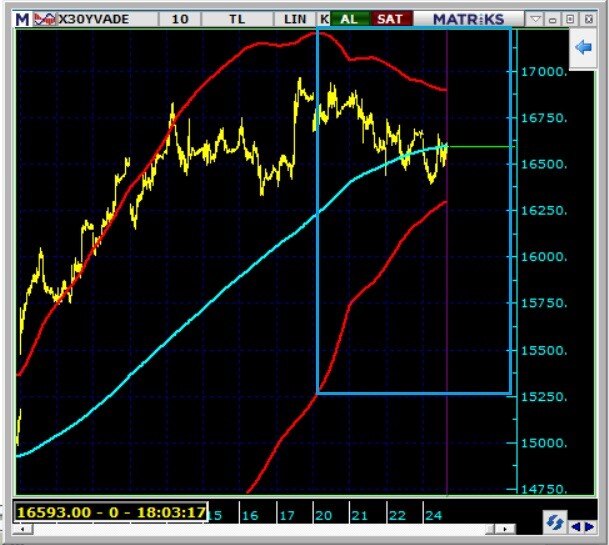Toggle the TL currency setting
609x545 pixels.
(236, 19)
